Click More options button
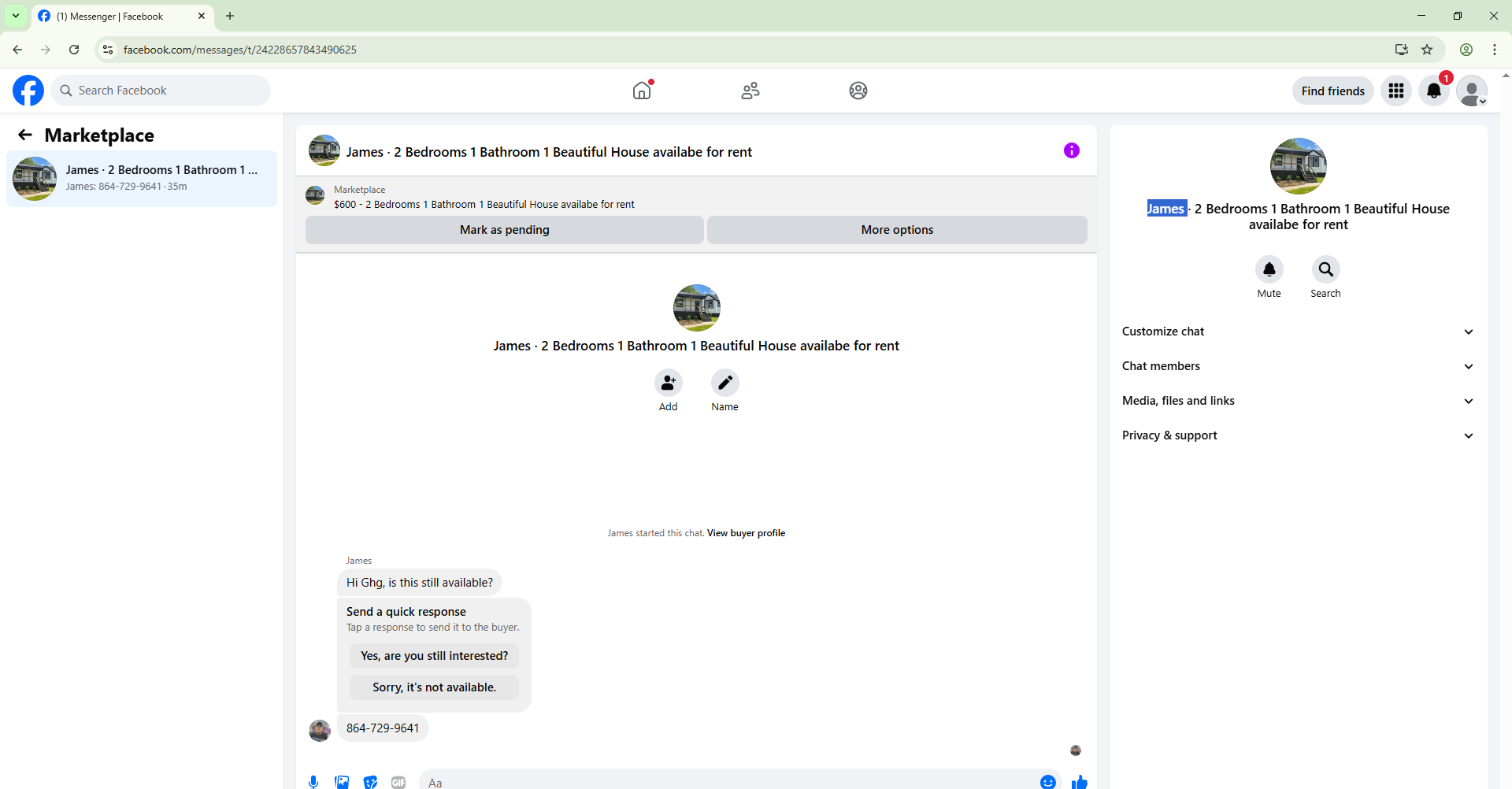This screenshot has width=1512, height=789. pyautogui.click(x=897, y=230)
